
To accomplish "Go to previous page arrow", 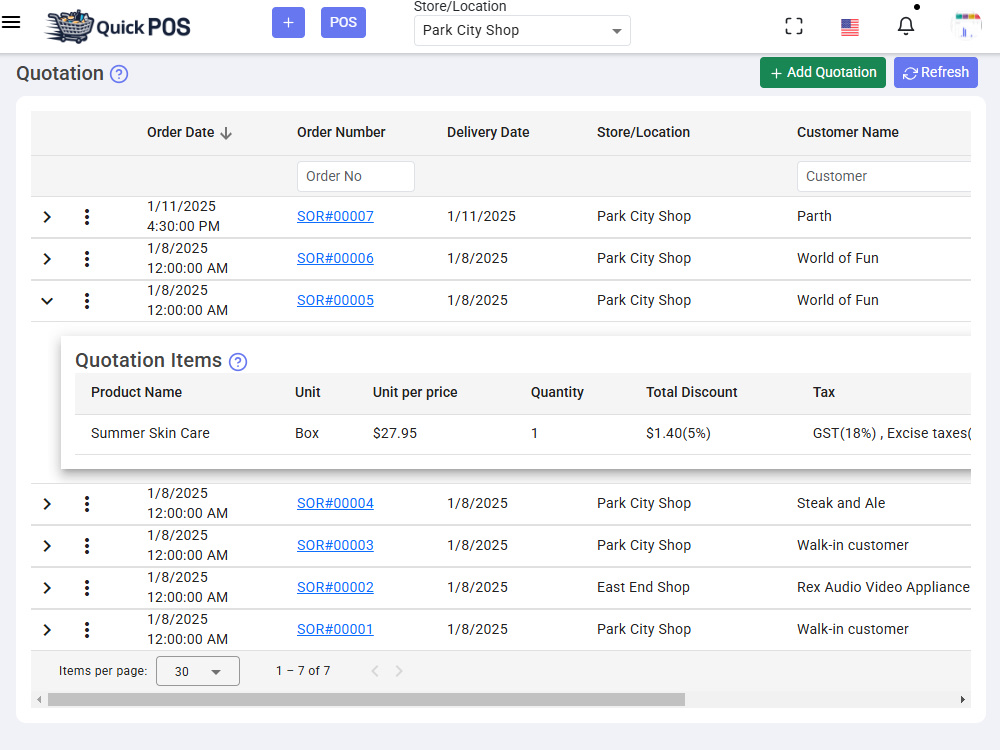I will click(375, 671).
